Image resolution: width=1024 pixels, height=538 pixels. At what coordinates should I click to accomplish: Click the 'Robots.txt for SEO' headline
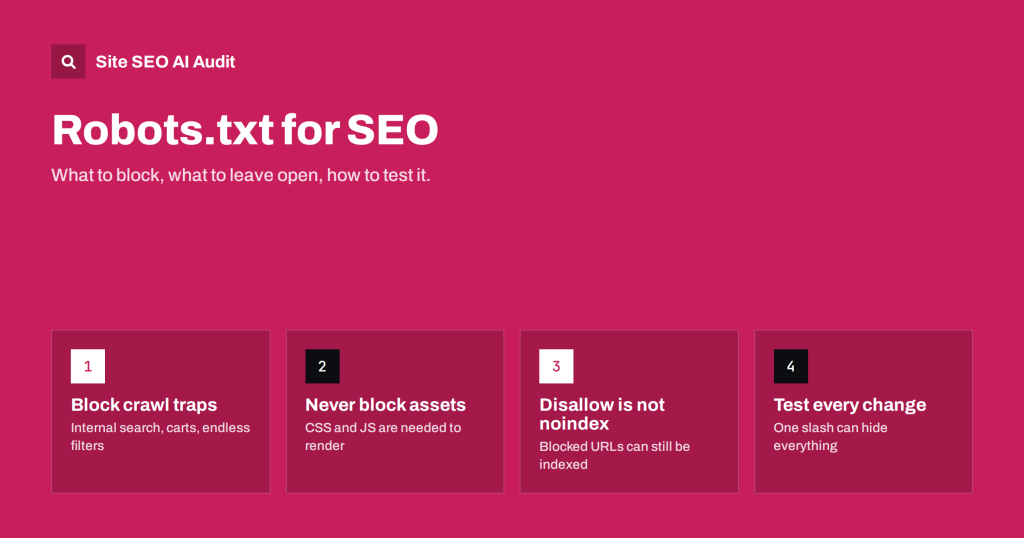245,129
